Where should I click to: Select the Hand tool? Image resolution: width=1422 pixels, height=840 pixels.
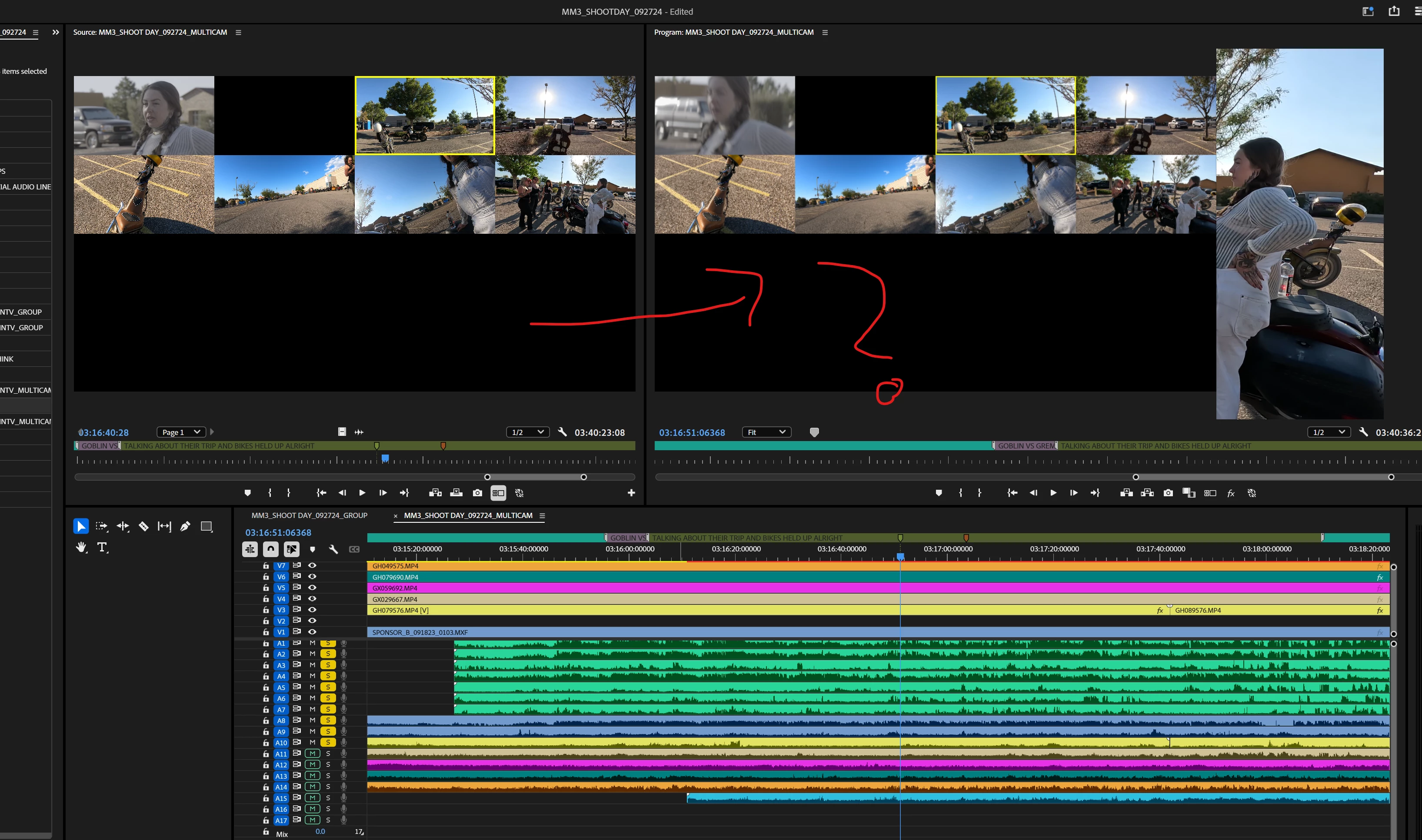click(x=81, y=548)
